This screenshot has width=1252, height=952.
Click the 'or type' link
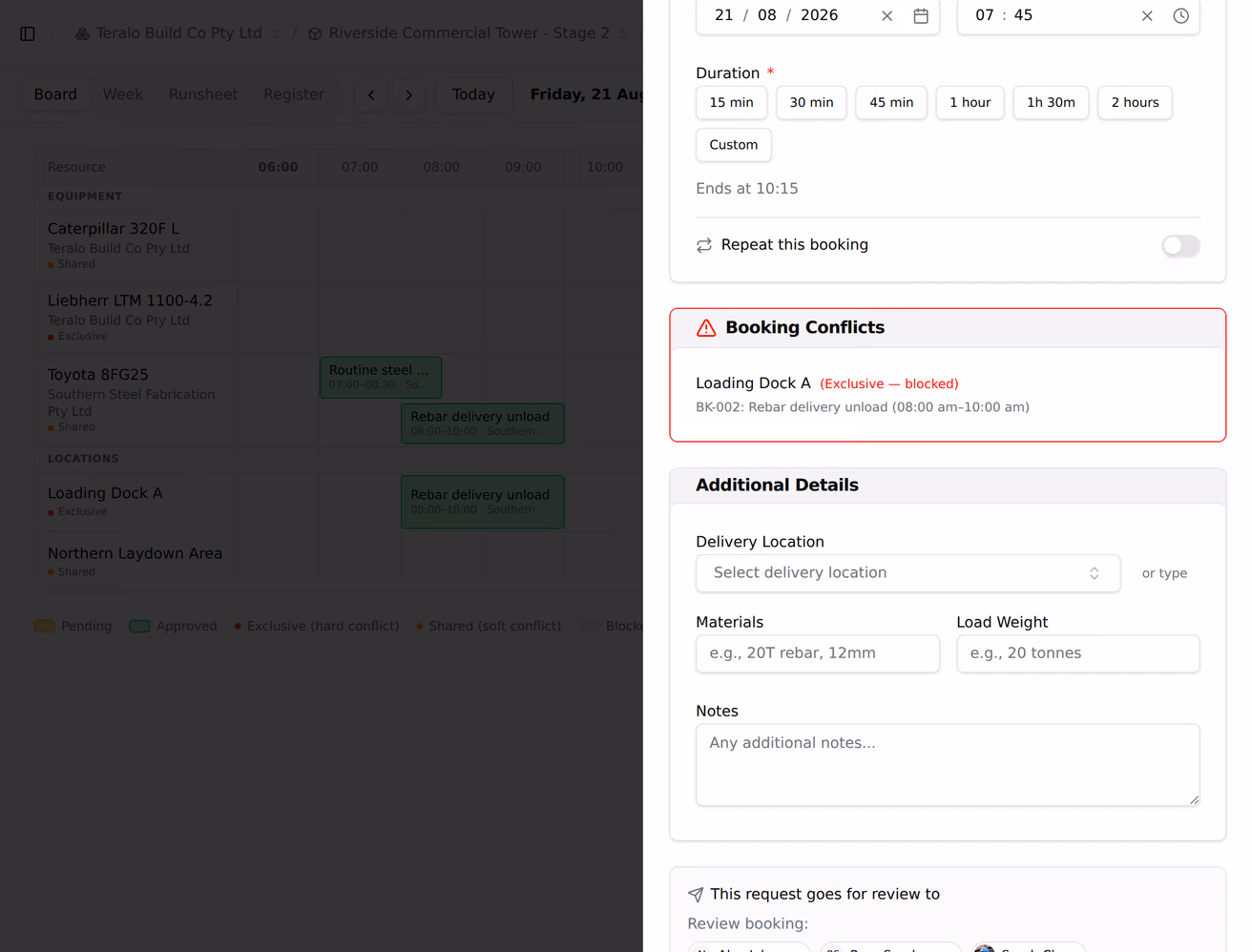[1164, 573]
